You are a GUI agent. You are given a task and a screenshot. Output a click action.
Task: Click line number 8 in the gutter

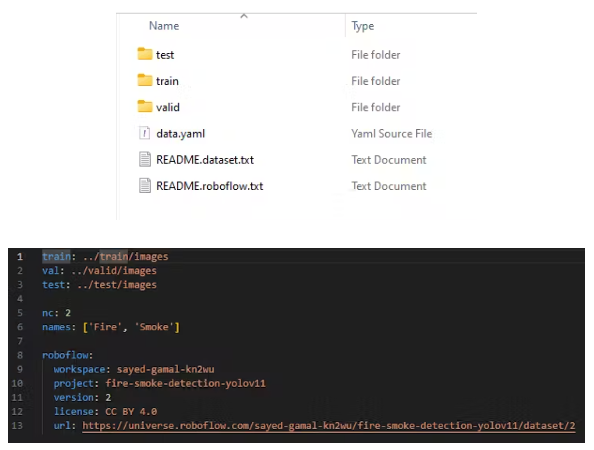click(20, 355)
